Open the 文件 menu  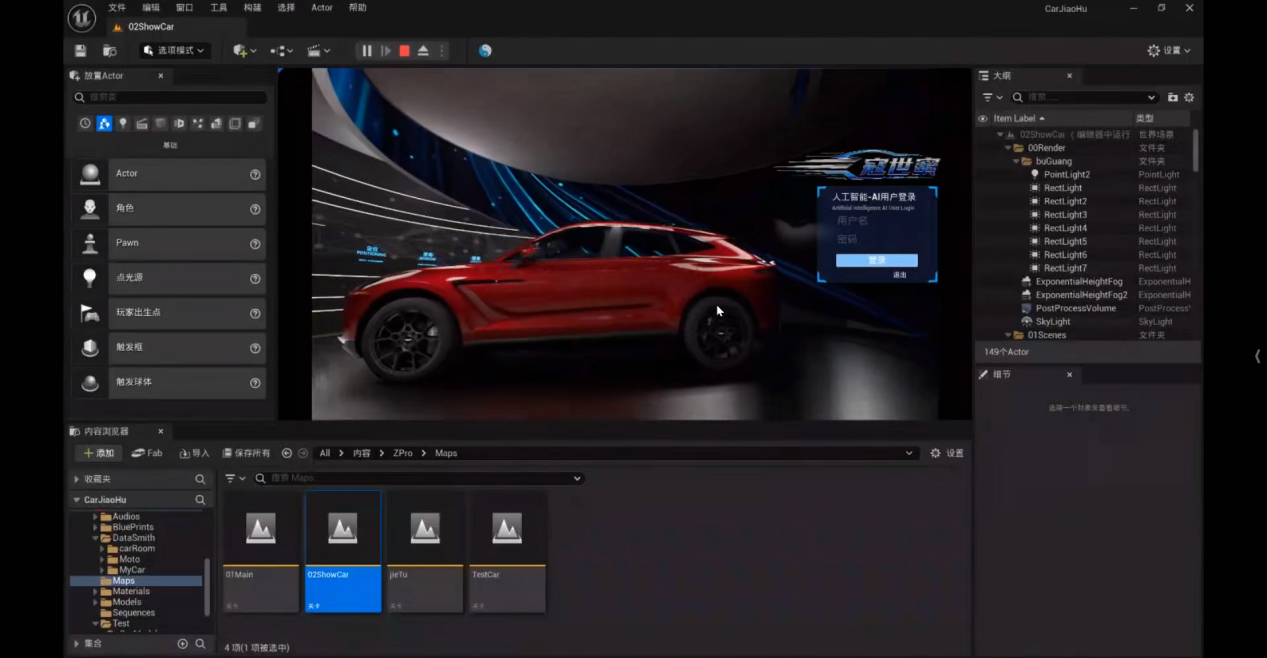[x=117, y=8]
